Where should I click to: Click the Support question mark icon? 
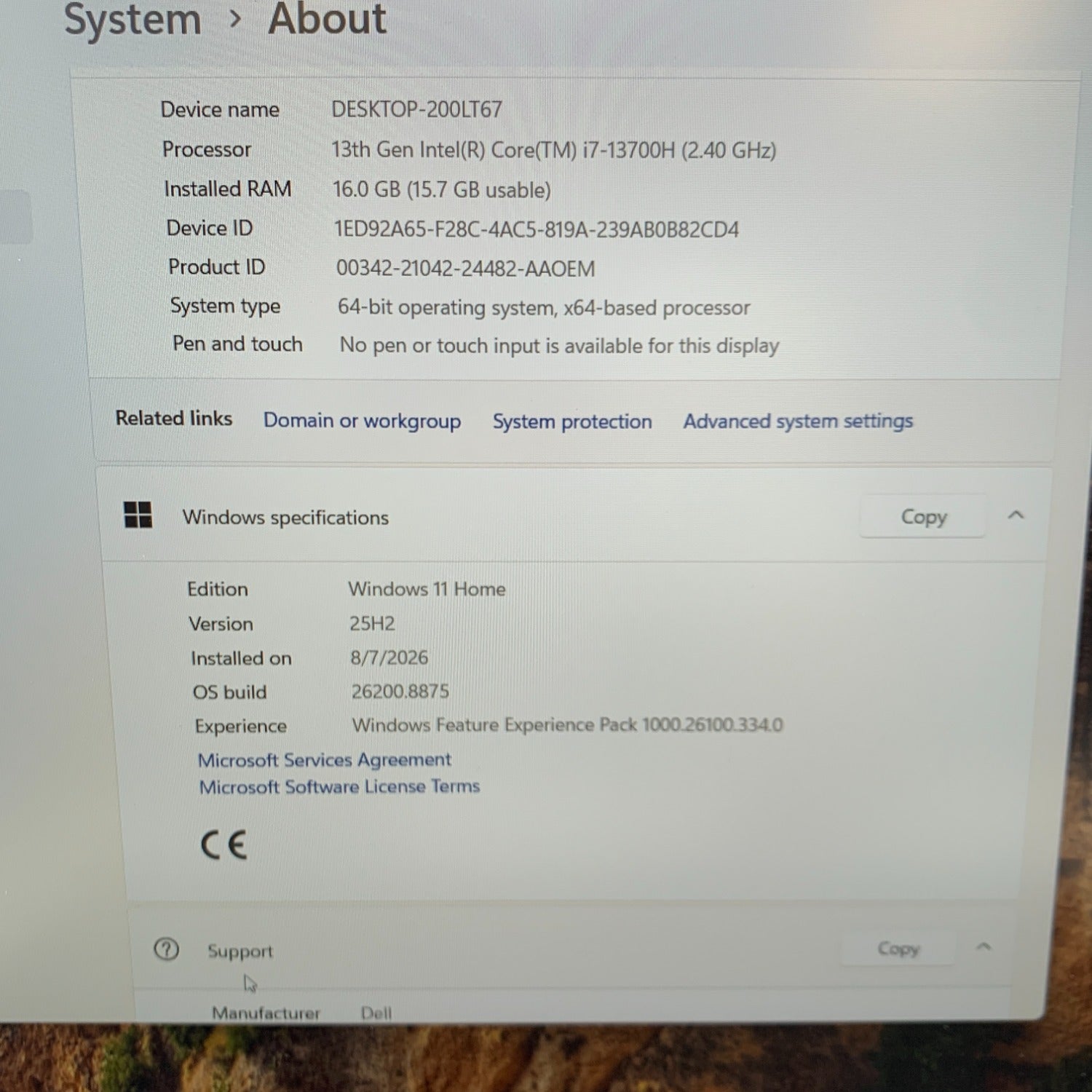166,949
